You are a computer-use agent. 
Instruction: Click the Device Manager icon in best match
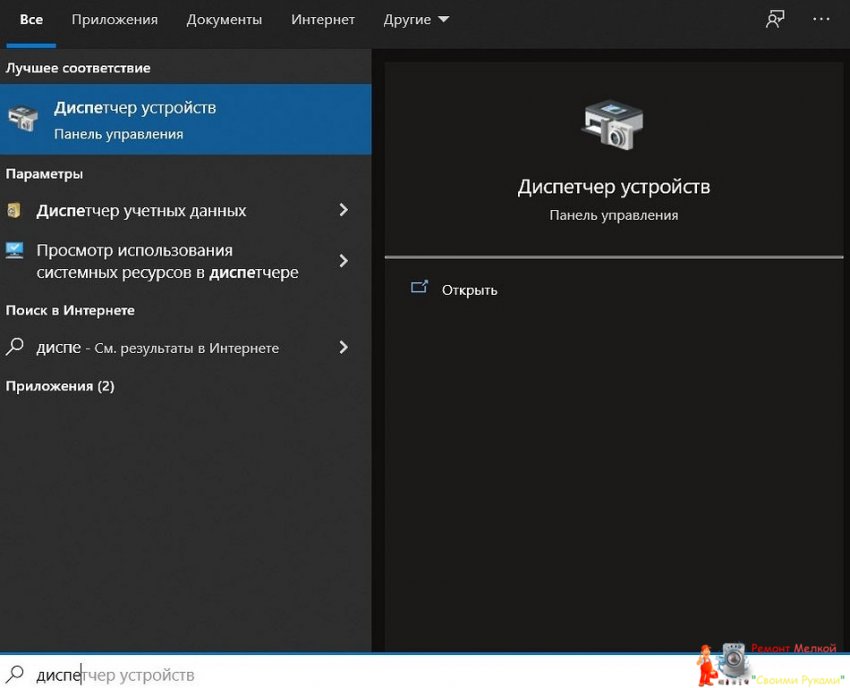pos(22,119)
